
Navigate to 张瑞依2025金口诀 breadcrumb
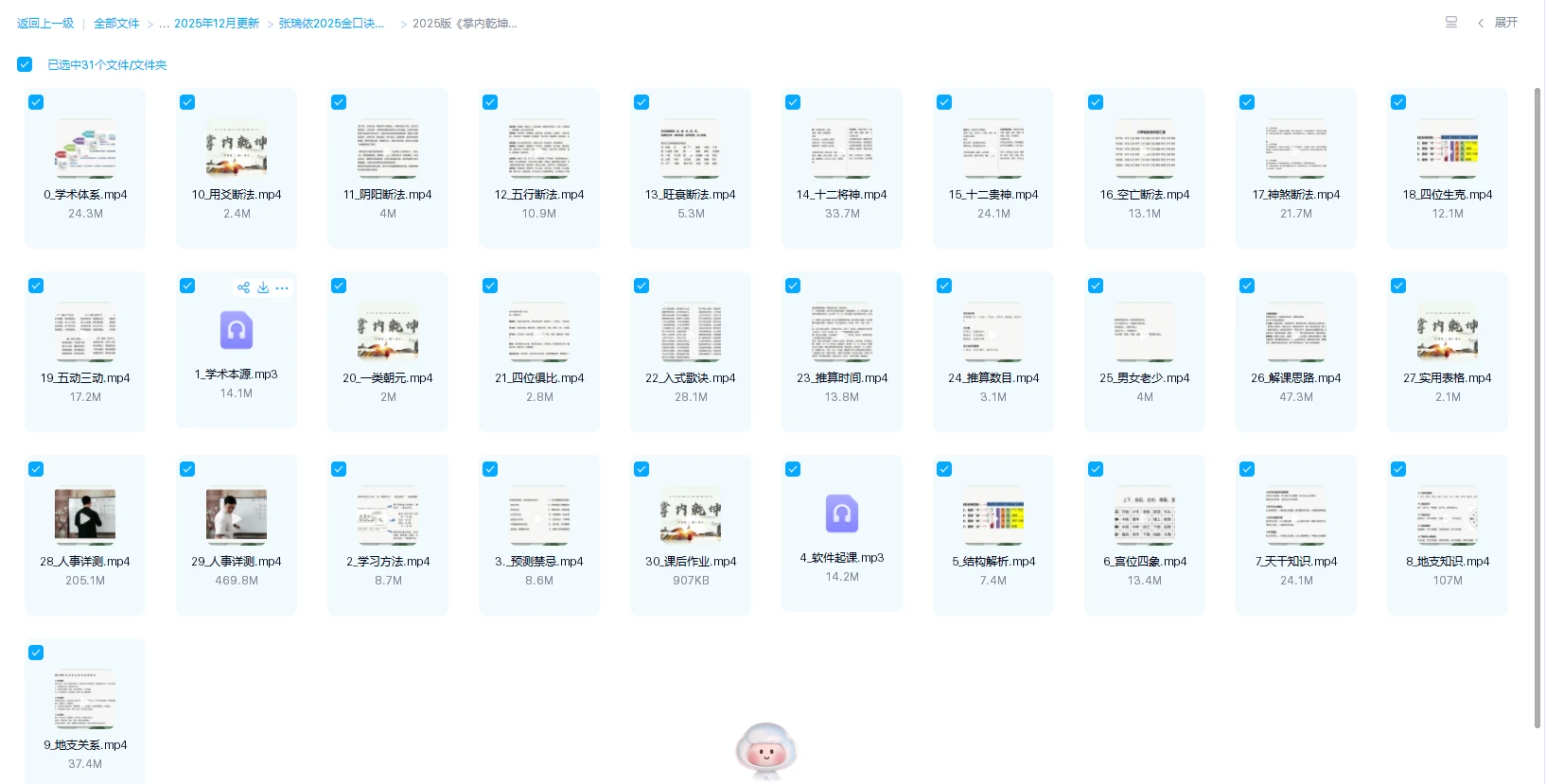[331, 24]
